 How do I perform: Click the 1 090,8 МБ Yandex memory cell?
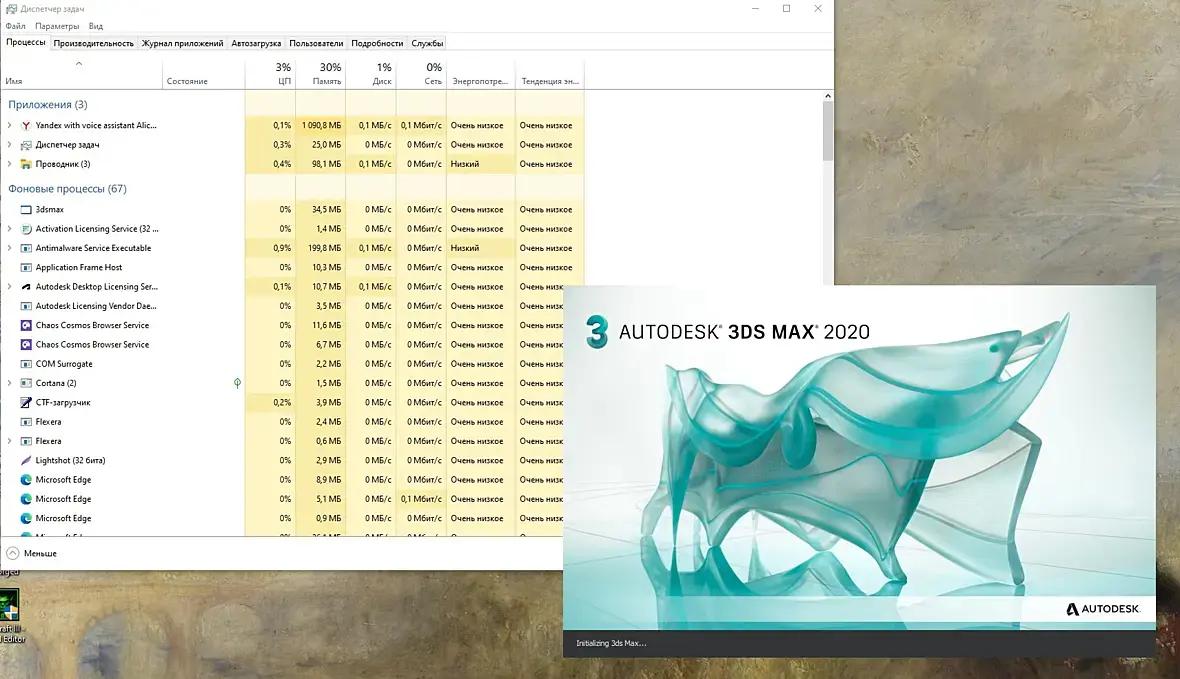[321, 126]
